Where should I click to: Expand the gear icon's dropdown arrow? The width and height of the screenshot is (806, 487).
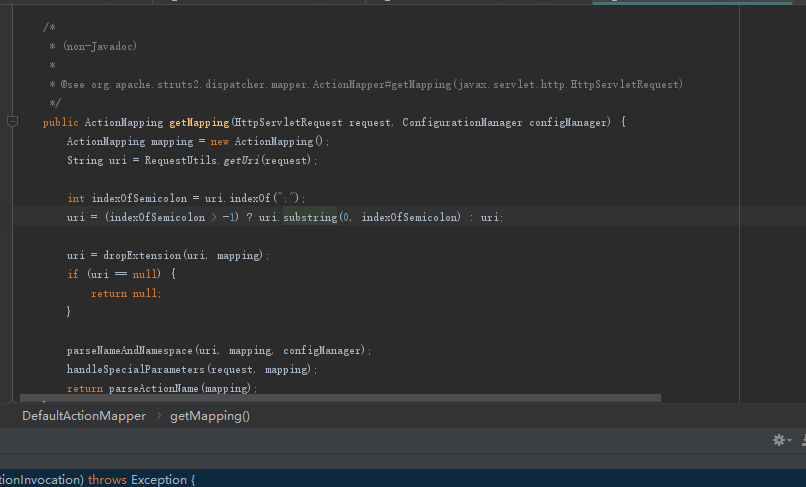[789, 440]
